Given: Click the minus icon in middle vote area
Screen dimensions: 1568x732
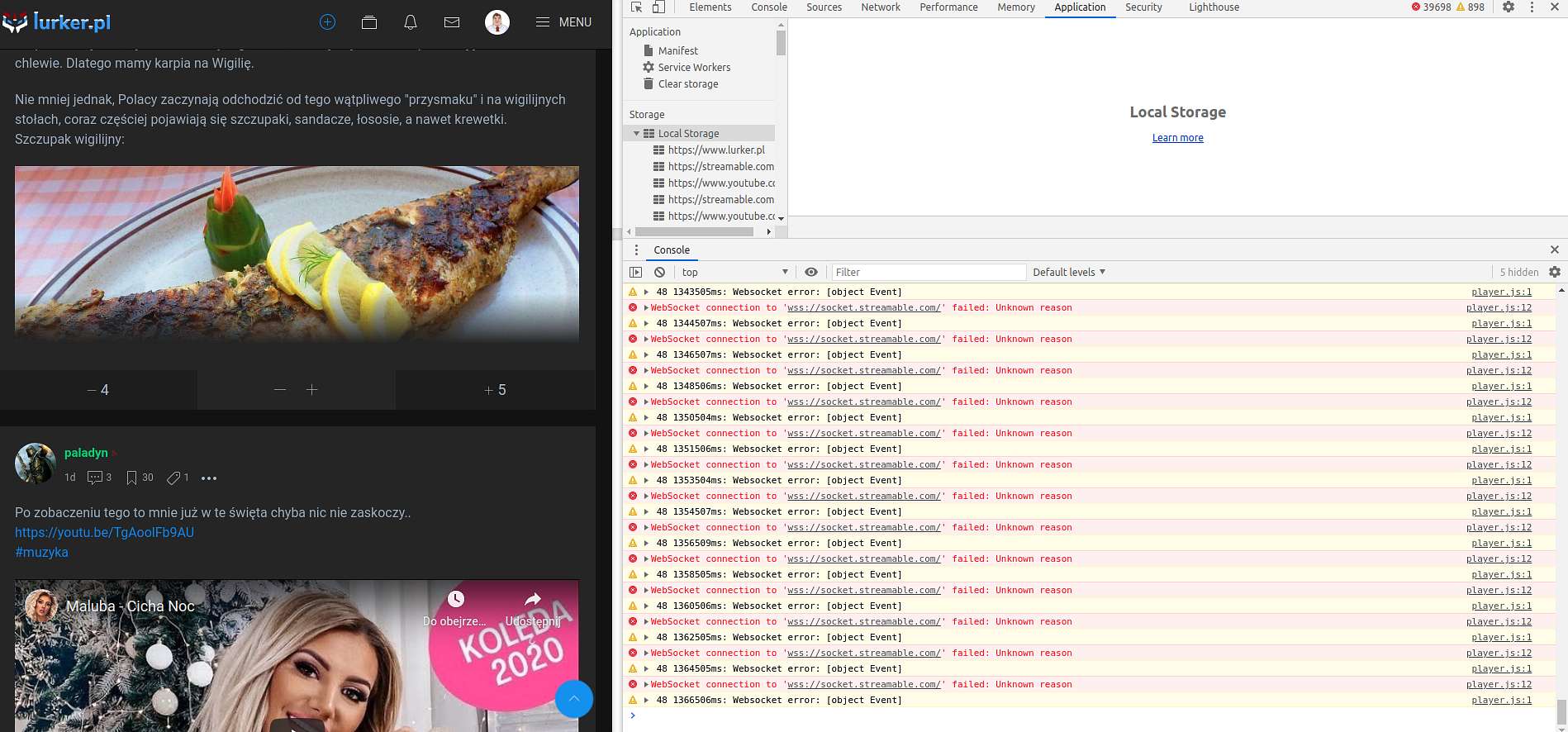Looking at the screenshot, I should (280, 390).
